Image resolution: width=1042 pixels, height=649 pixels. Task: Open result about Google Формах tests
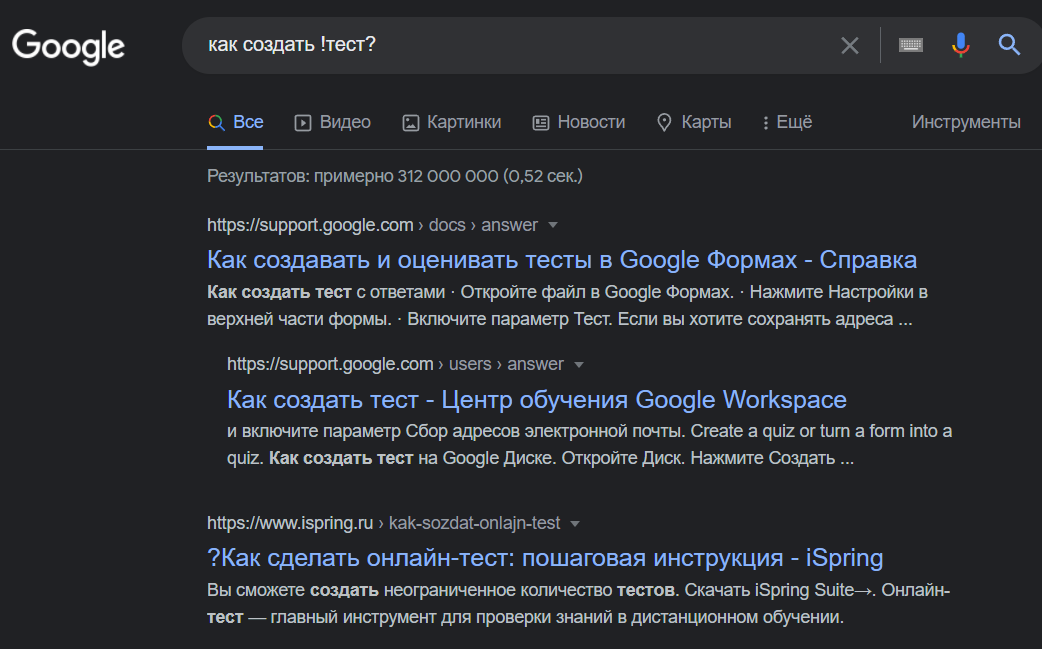pyautogui.click(x=562, y=260)
